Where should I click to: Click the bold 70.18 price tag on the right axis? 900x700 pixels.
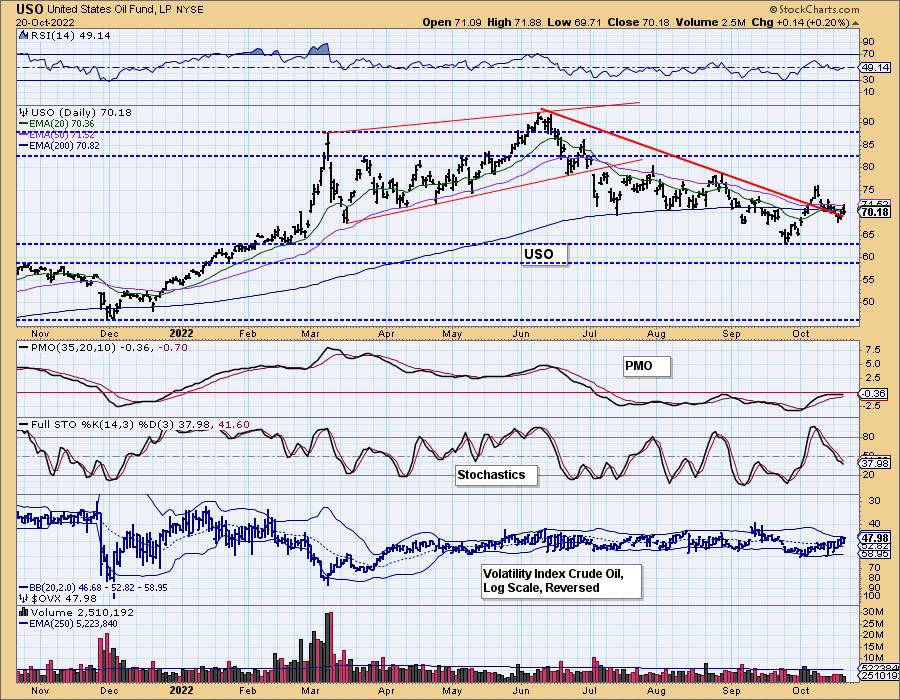(875, 212)
